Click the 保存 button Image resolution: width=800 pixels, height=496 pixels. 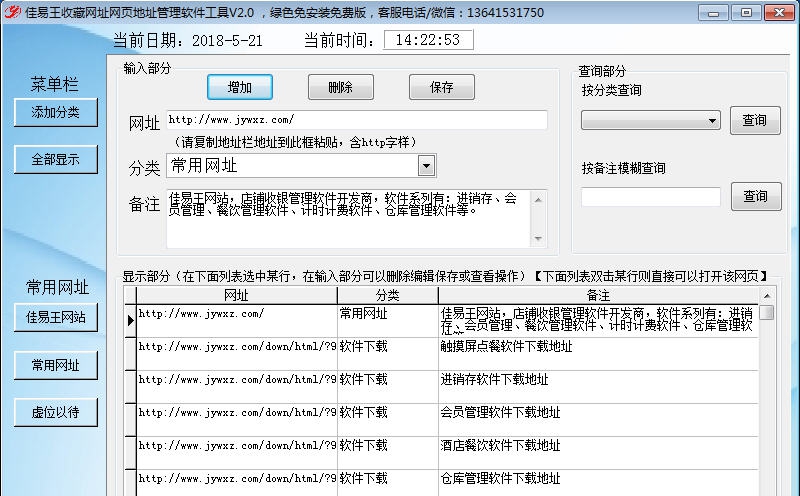coord(442,87)
